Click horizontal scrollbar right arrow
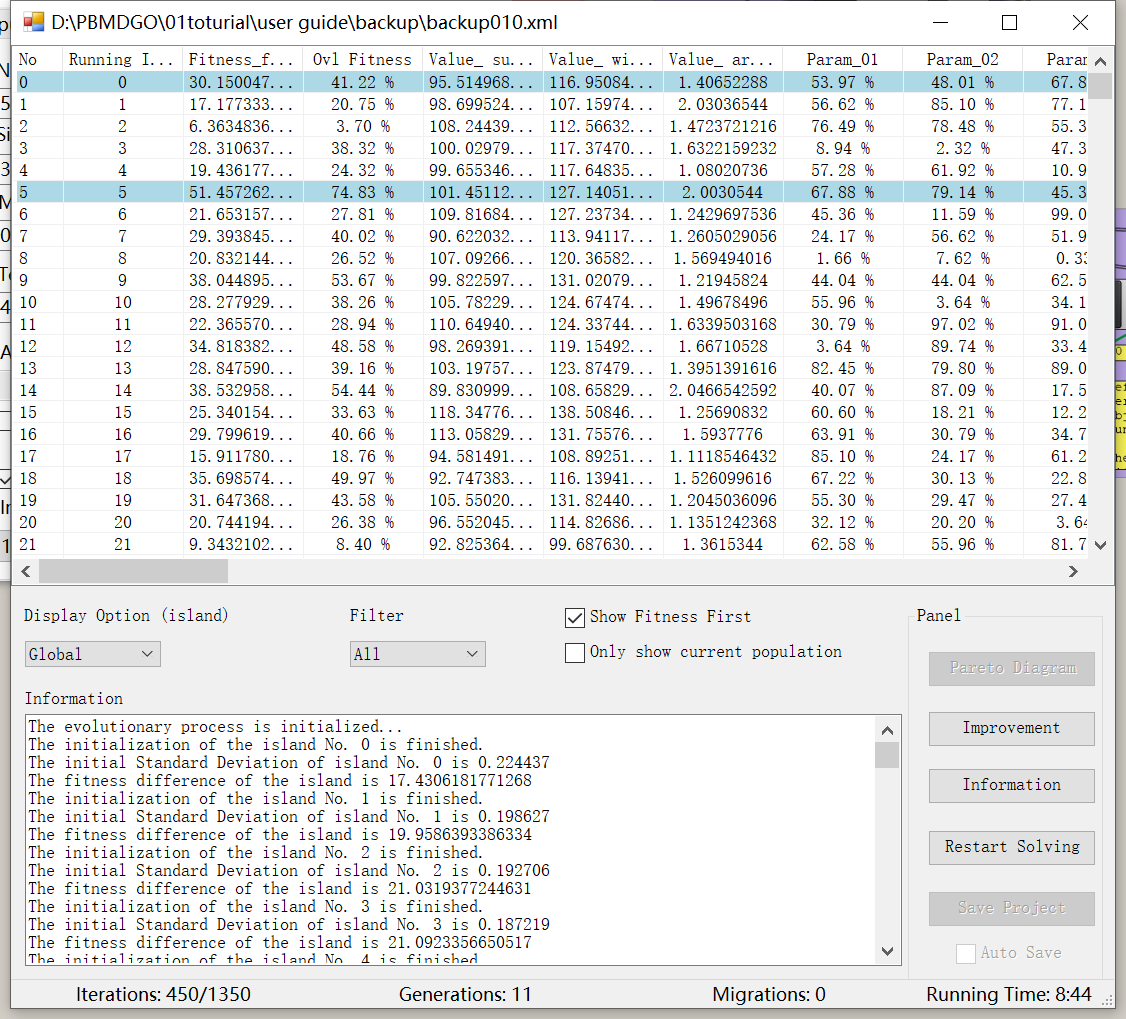 pos(1074,572)
